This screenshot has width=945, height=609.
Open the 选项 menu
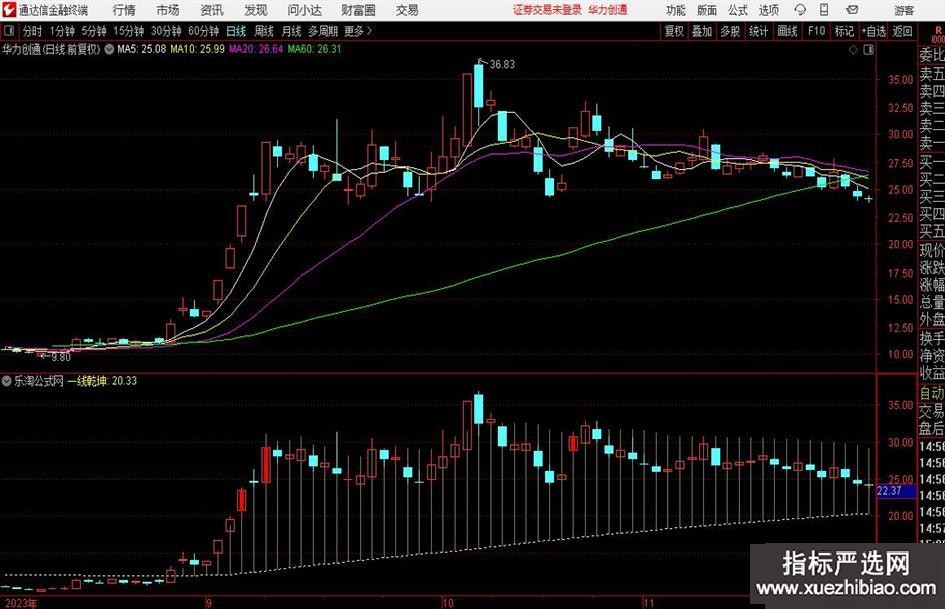pyautogui.click(x=768, y=10)
